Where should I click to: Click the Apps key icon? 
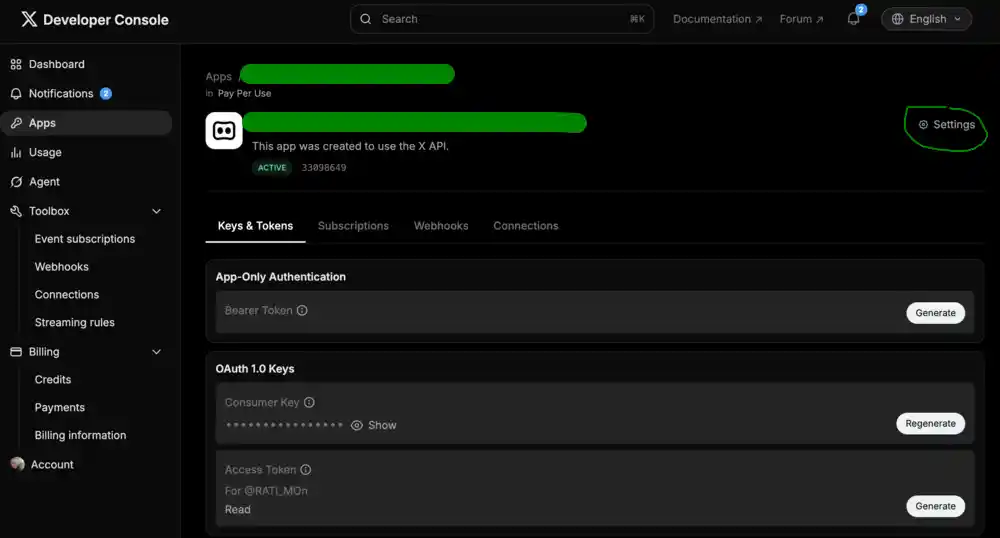[x=16, y=123]
